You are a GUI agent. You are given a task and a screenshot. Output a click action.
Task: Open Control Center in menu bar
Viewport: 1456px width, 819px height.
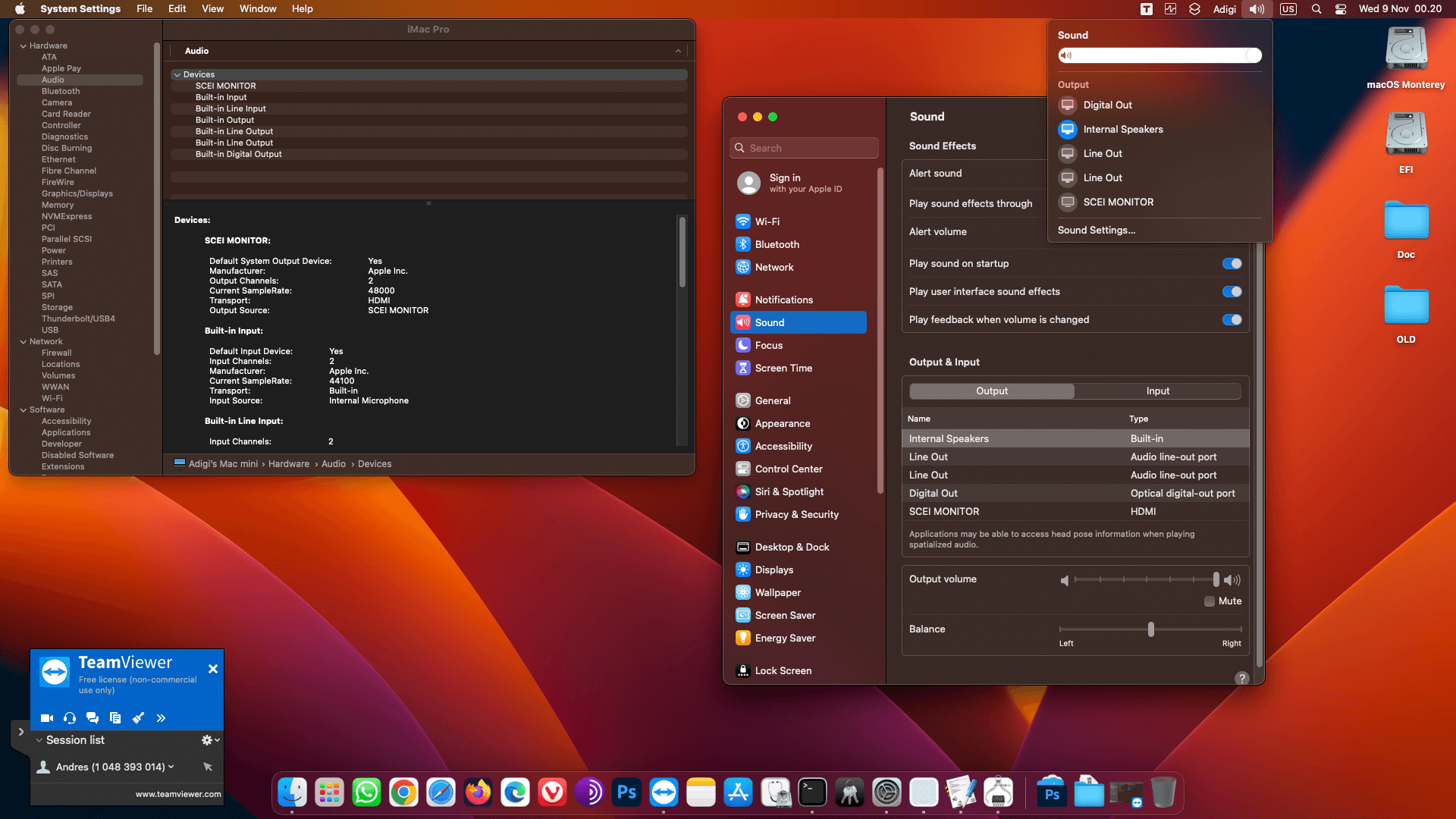pos(1341,9)
